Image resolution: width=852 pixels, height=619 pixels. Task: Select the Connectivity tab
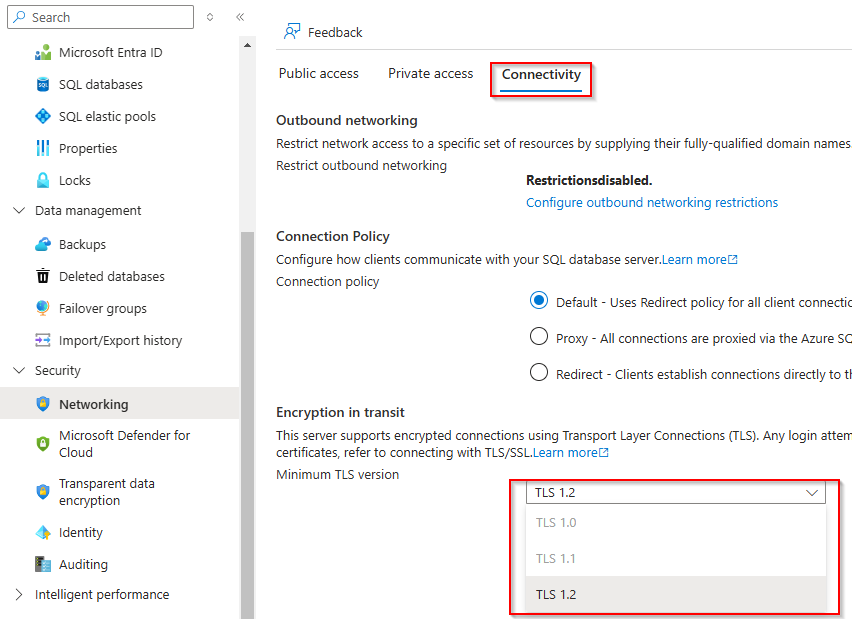tap(541, 74)
